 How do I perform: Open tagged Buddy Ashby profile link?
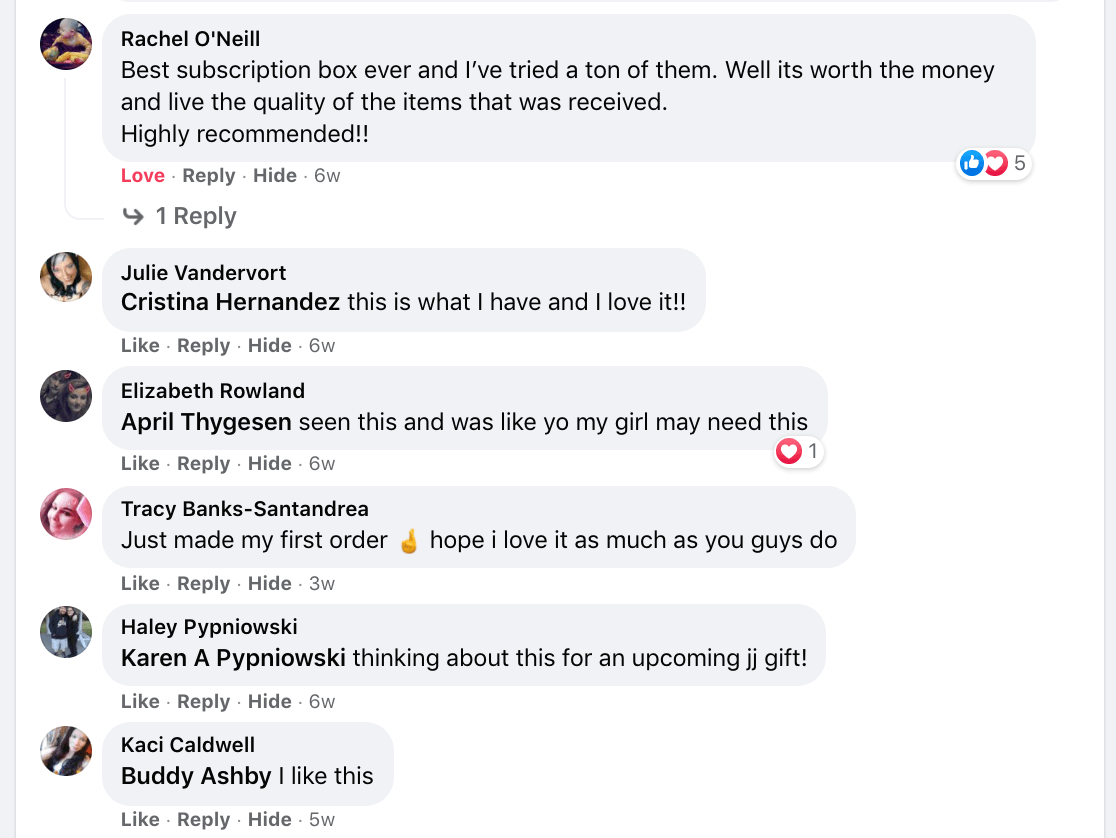(196, 776)
